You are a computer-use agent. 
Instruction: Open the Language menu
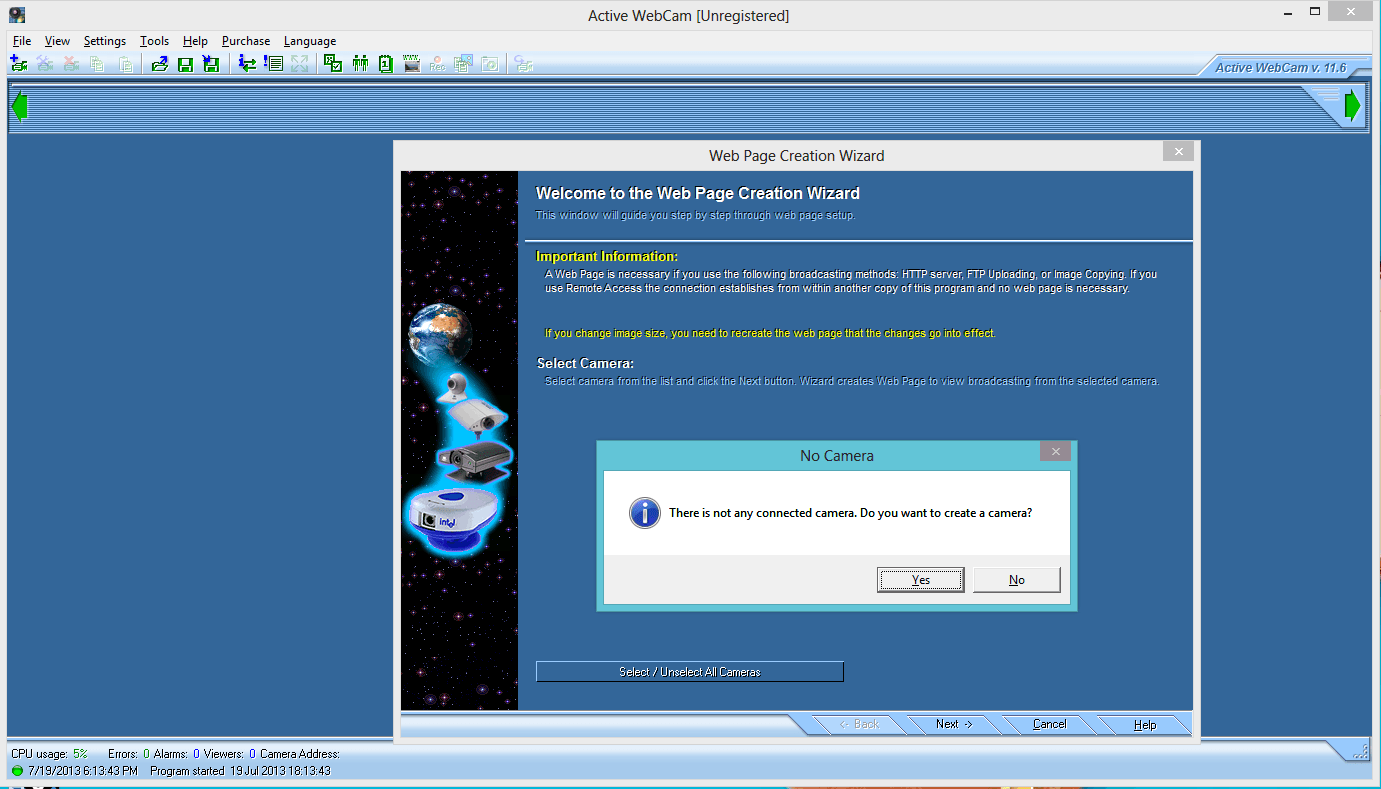(309, 41)
